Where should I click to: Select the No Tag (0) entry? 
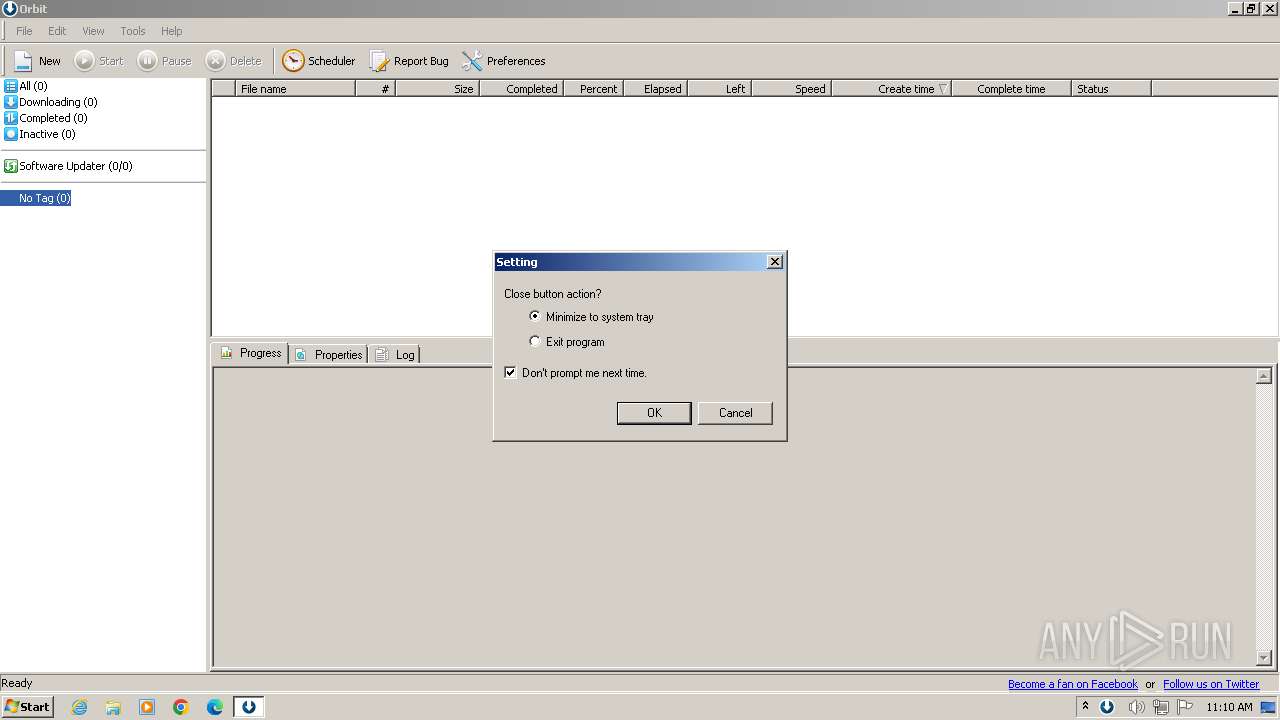click(45, 198)
